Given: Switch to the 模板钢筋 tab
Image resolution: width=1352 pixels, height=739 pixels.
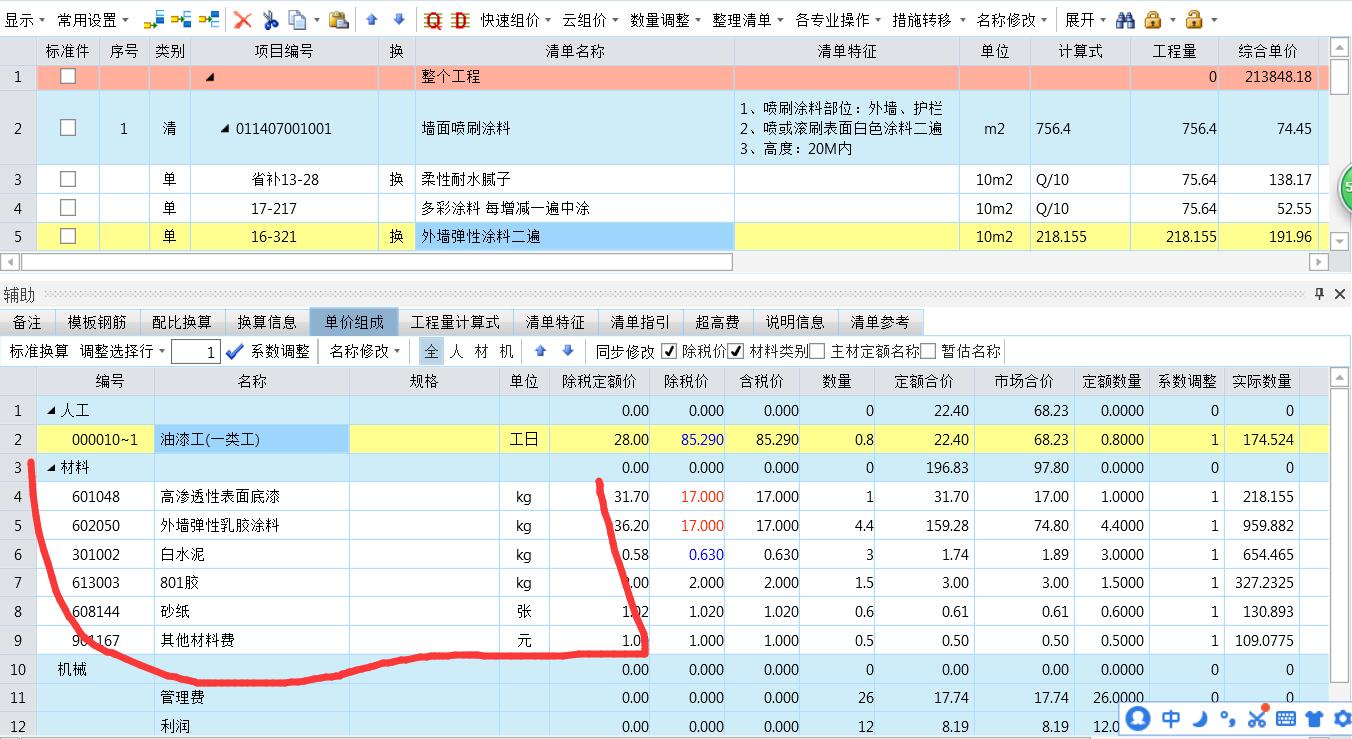Looking at the screenshot, I should [97, 322].
